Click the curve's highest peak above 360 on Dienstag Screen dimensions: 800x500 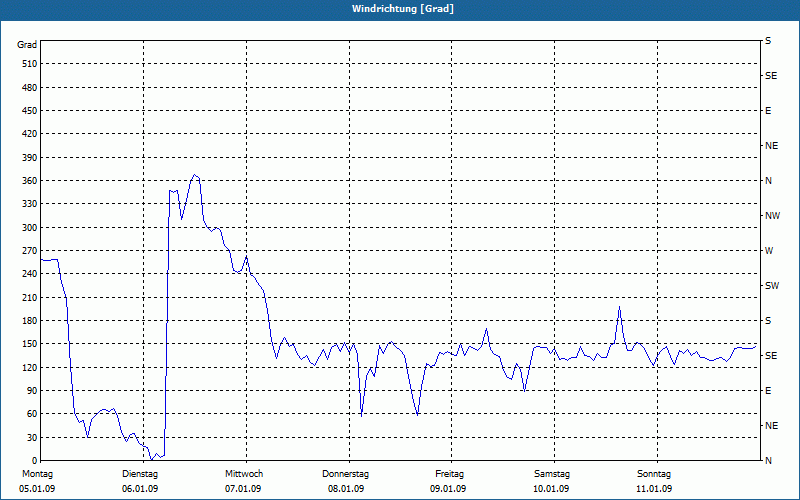coord(194,175)
